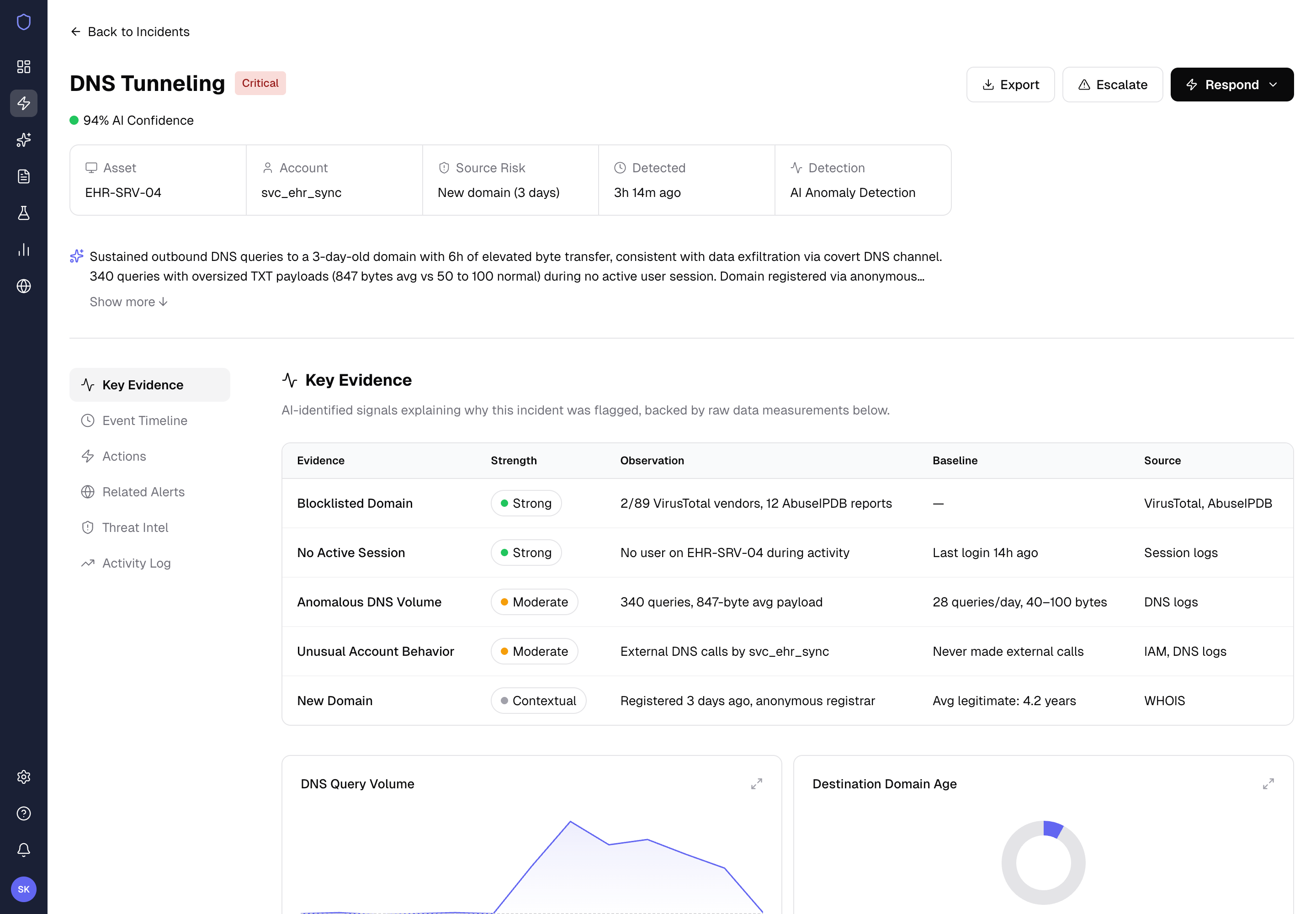Select the Unusual Account Behavior evidence row
Image resolution: width=1316 pixels, height=914 pixels.
(787, 652)
